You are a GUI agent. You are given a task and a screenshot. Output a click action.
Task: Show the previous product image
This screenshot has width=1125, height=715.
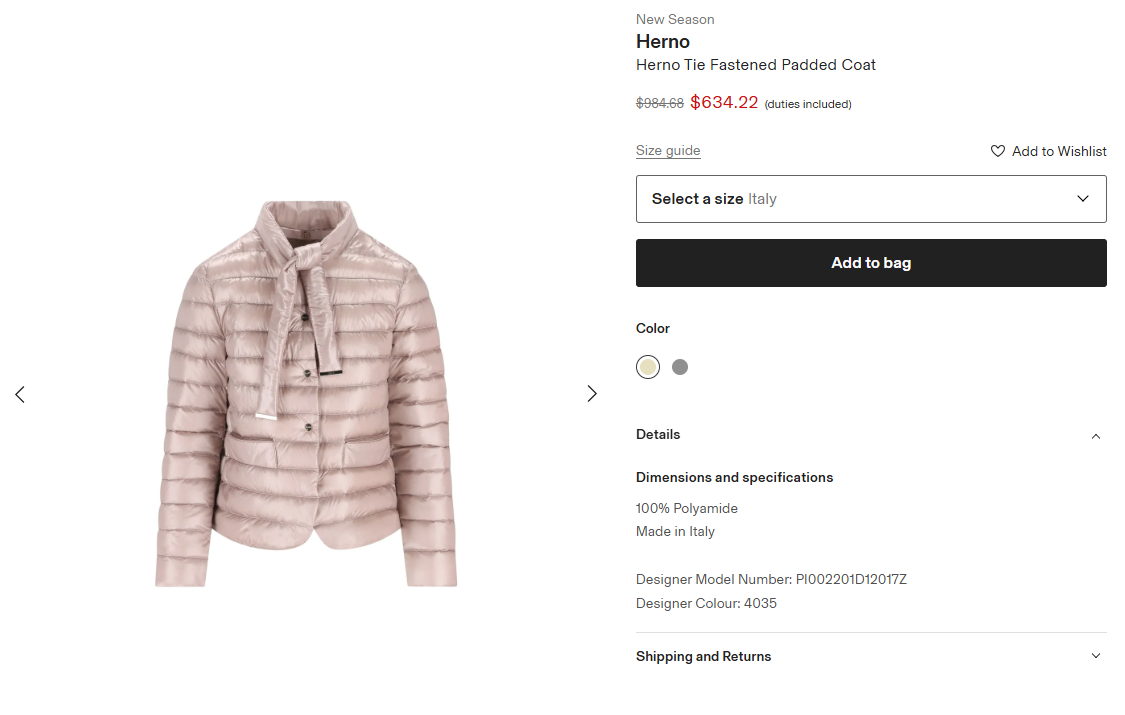(20, 394)
